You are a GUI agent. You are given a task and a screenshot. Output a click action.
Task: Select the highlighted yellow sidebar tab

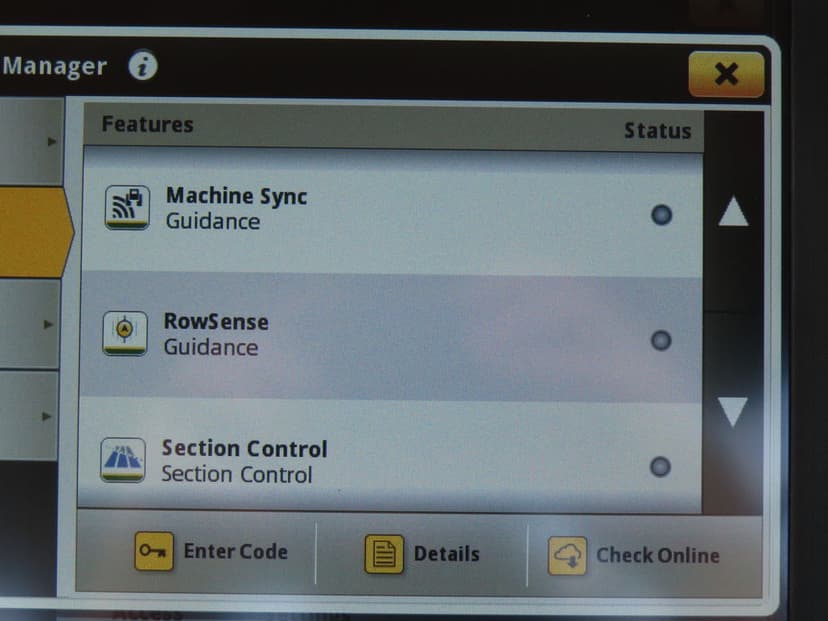tap(32, 233)
